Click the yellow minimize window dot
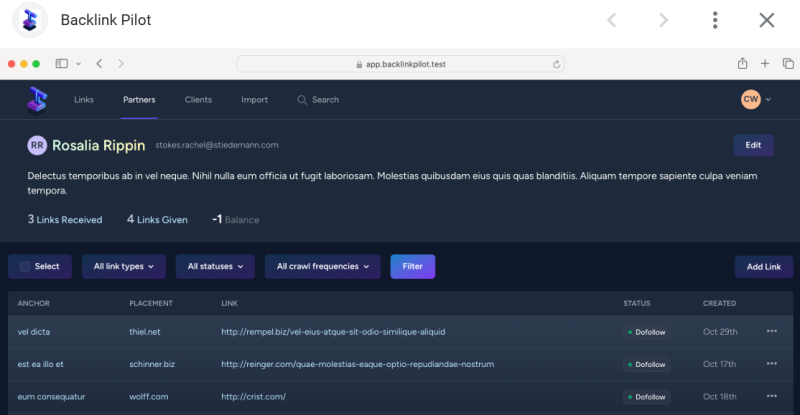This screenshot has width=800, height=415. (x=23, y=64)
